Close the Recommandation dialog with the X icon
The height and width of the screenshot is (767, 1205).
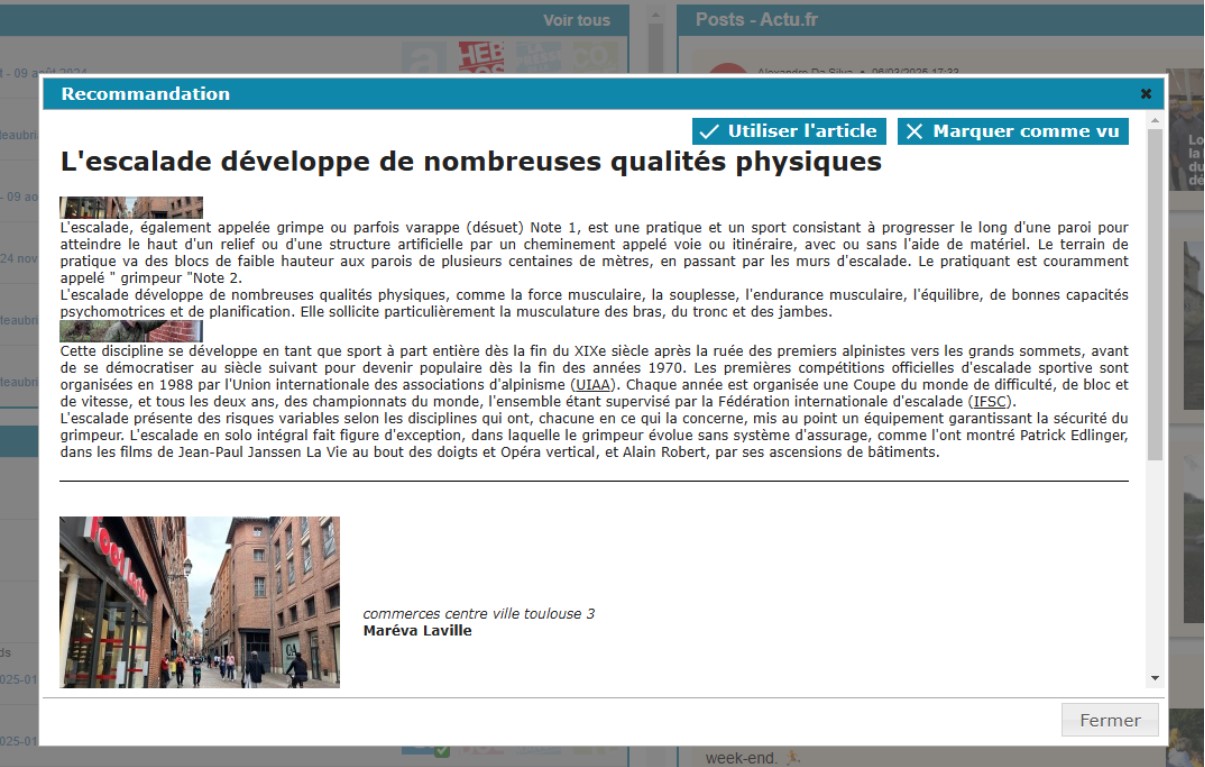click(x=1146, y=94)
